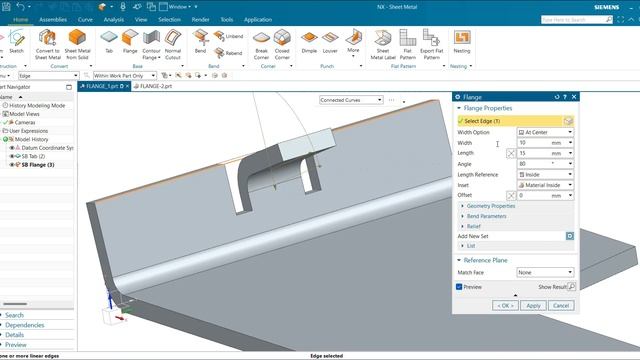This screenshot has height=360, width=640.
Task: Open the Match Face dropdown
Action: (x=545, y=272)
